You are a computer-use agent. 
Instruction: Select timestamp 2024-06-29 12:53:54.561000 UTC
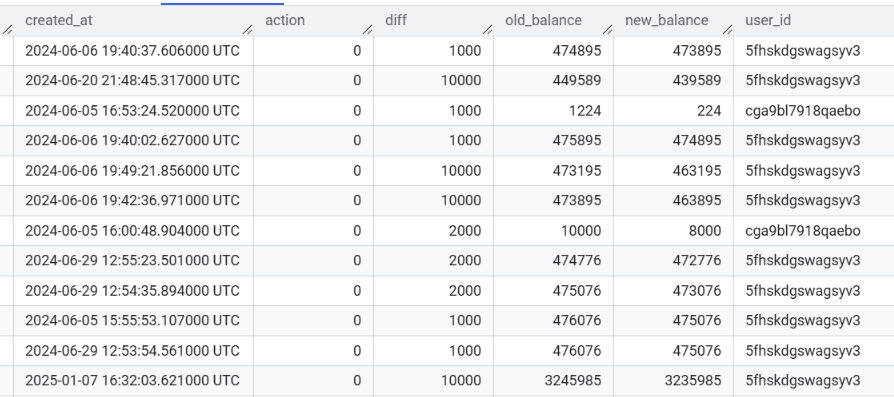[x=132, y=351]
